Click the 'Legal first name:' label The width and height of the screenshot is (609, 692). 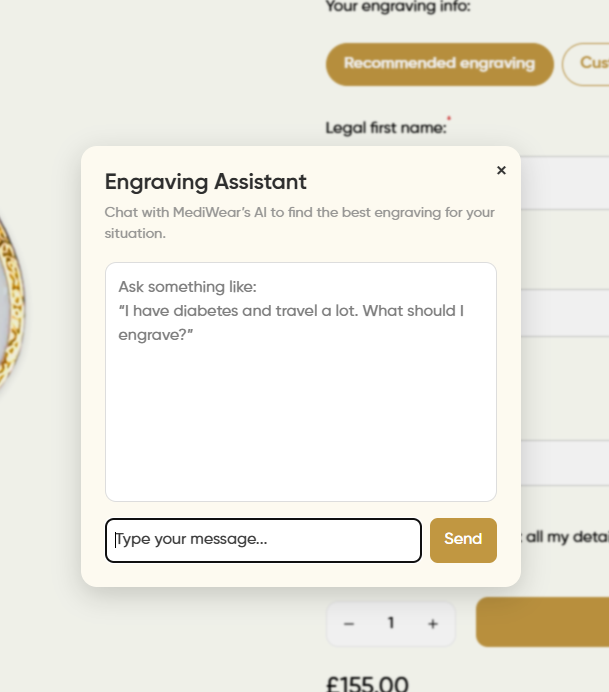385,128
